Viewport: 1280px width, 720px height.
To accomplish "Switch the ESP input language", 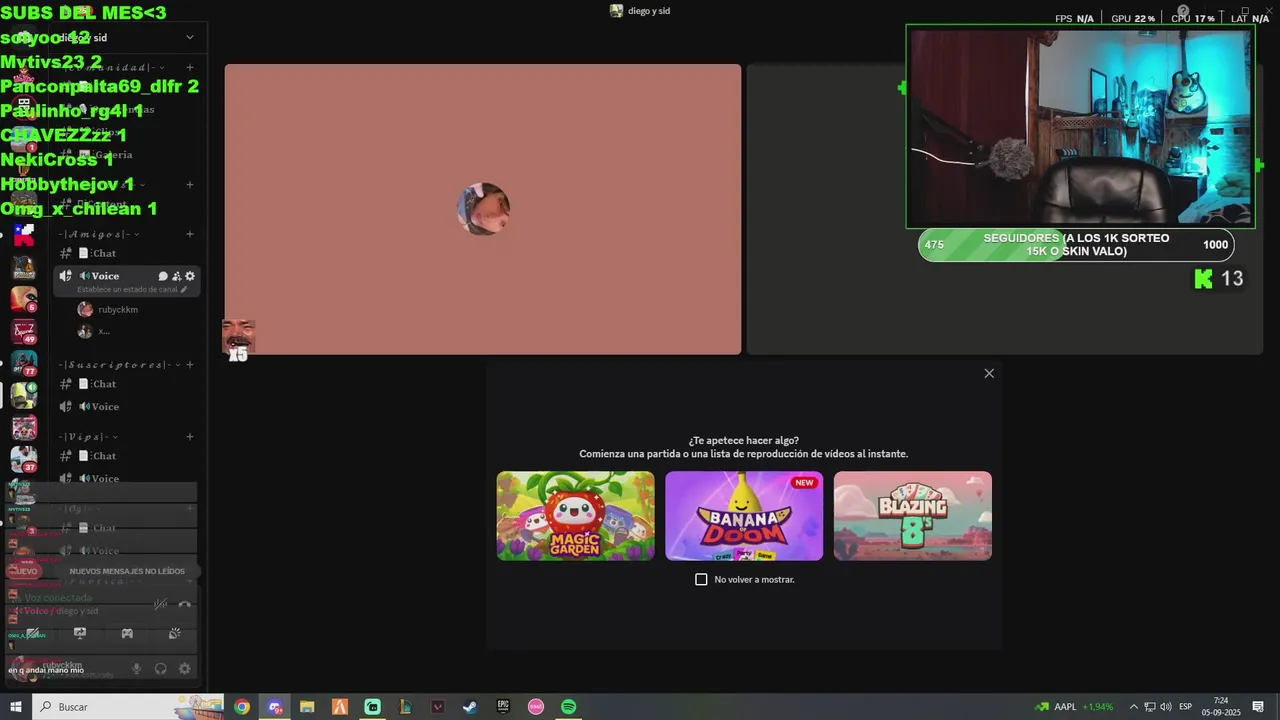I will (1185, 707).
